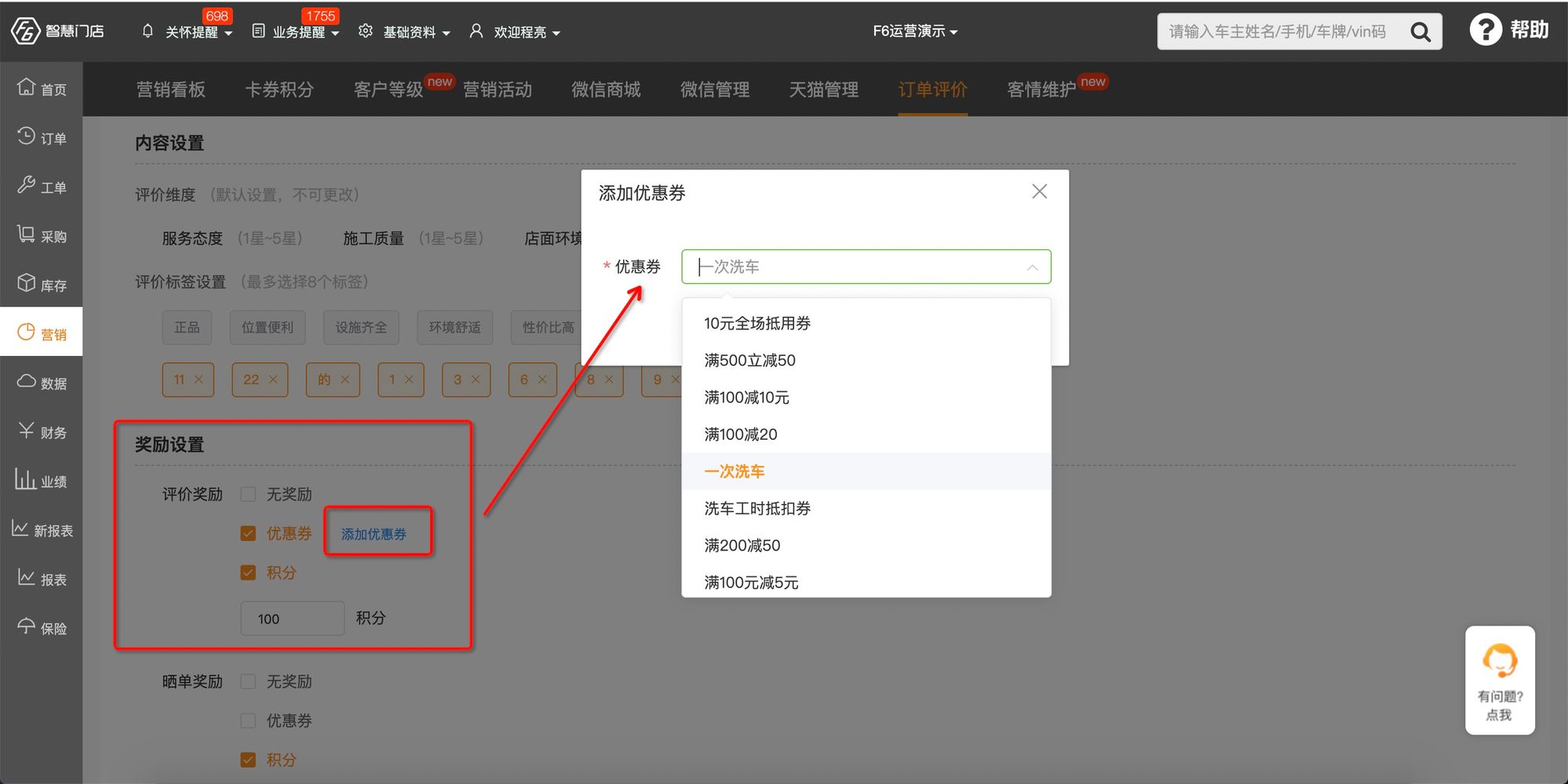The image size is (1568, 784).
Task: Open 营销 in the sidebar
Action: click(x=42, y=333)
